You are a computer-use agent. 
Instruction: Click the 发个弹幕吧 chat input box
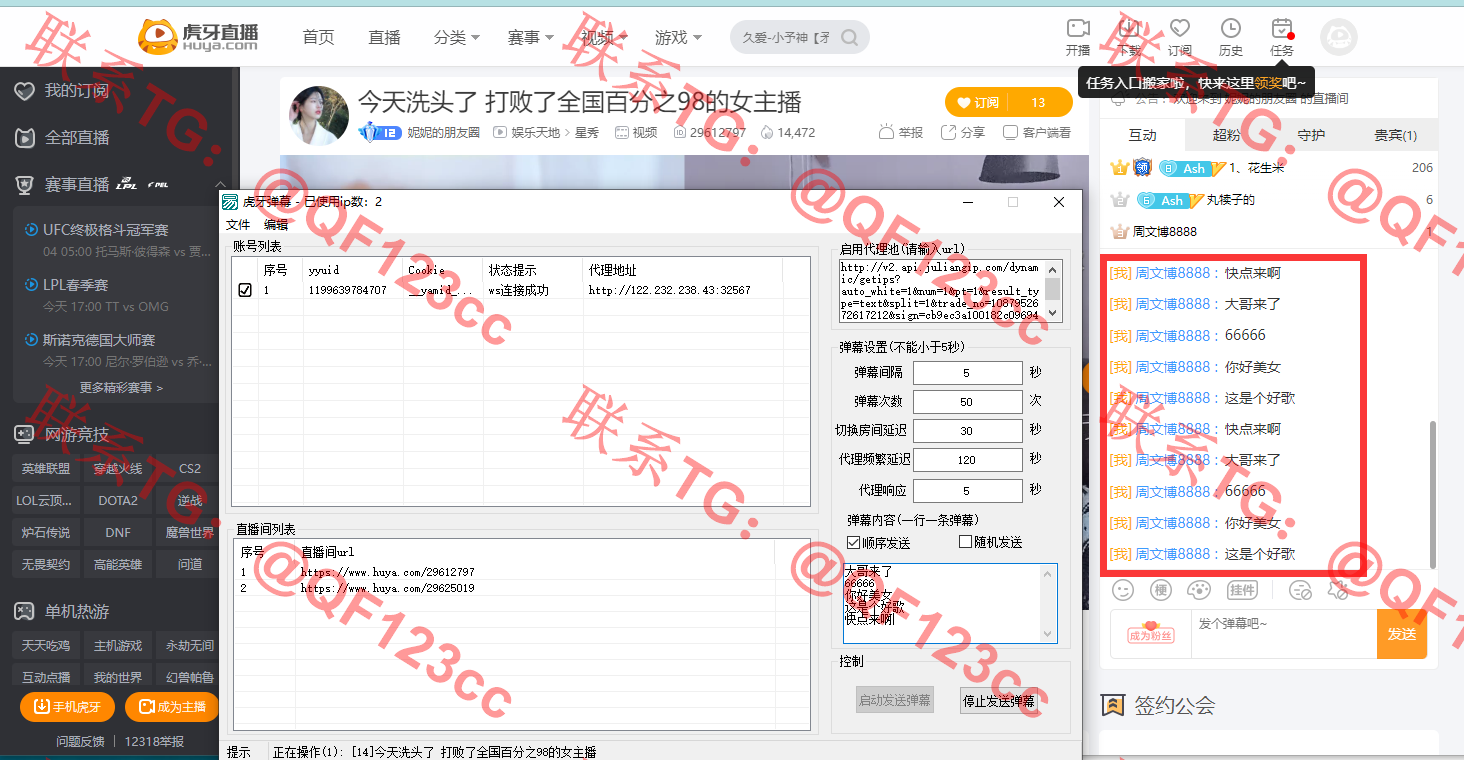tap(1283, 634)
